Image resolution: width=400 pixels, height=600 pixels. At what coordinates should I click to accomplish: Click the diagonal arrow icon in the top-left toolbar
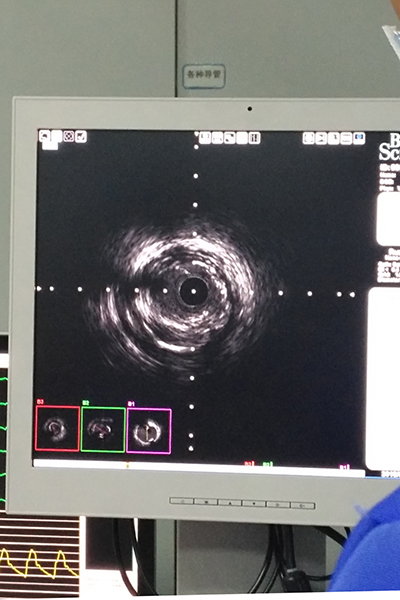(x=81, y=136)
